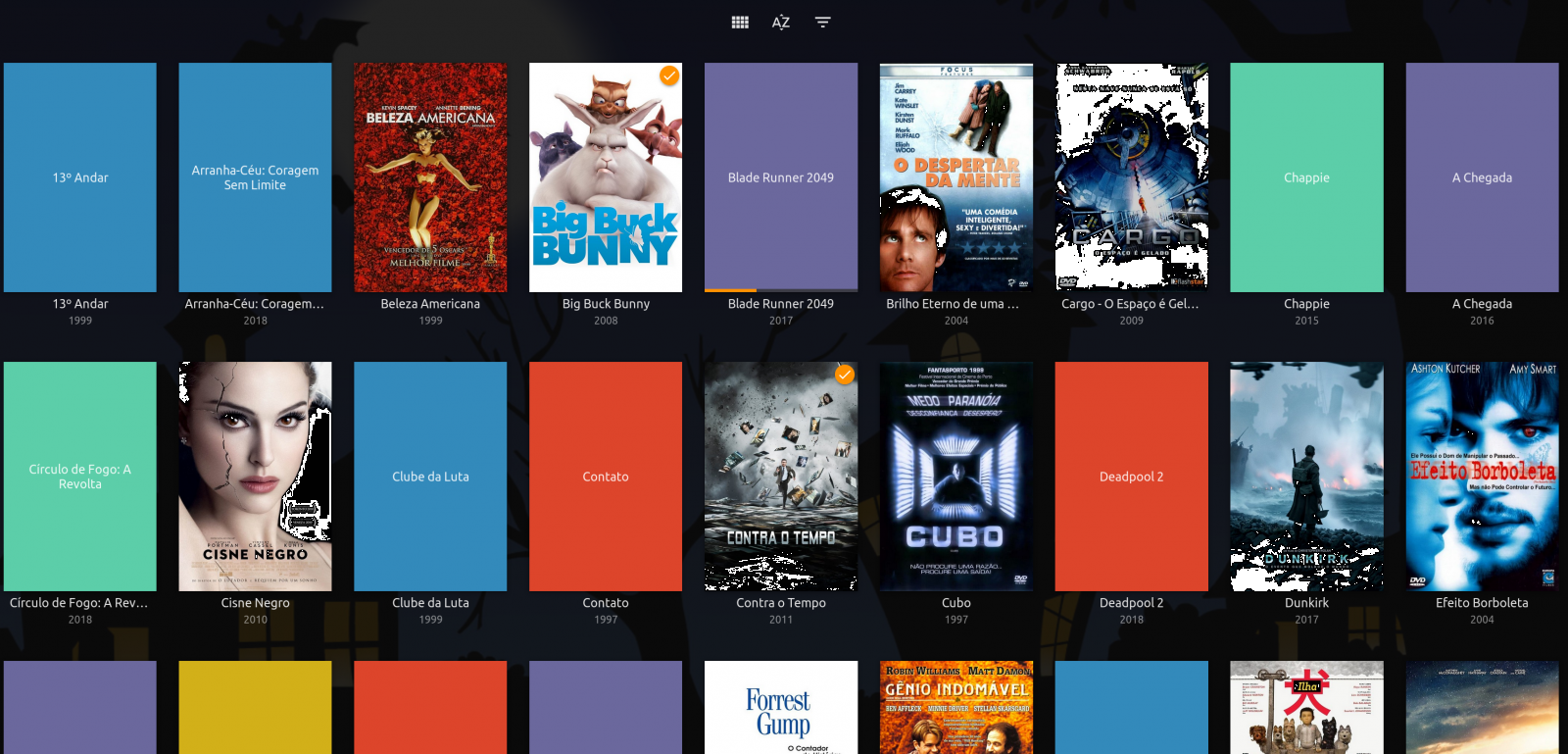Open the Forrest Gump poster

click(x=781, y=707)
